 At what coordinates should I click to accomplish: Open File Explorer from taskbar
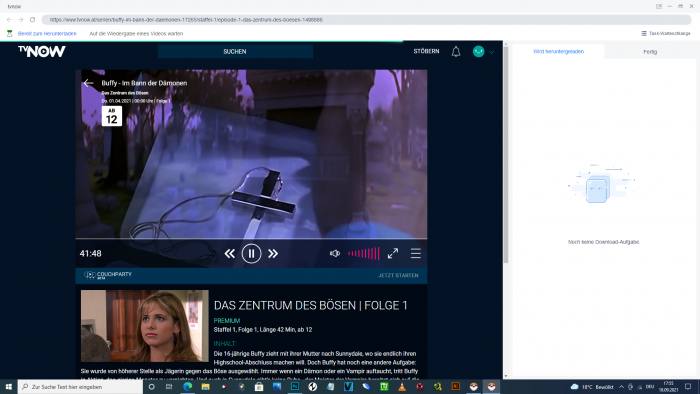(205, 386)
